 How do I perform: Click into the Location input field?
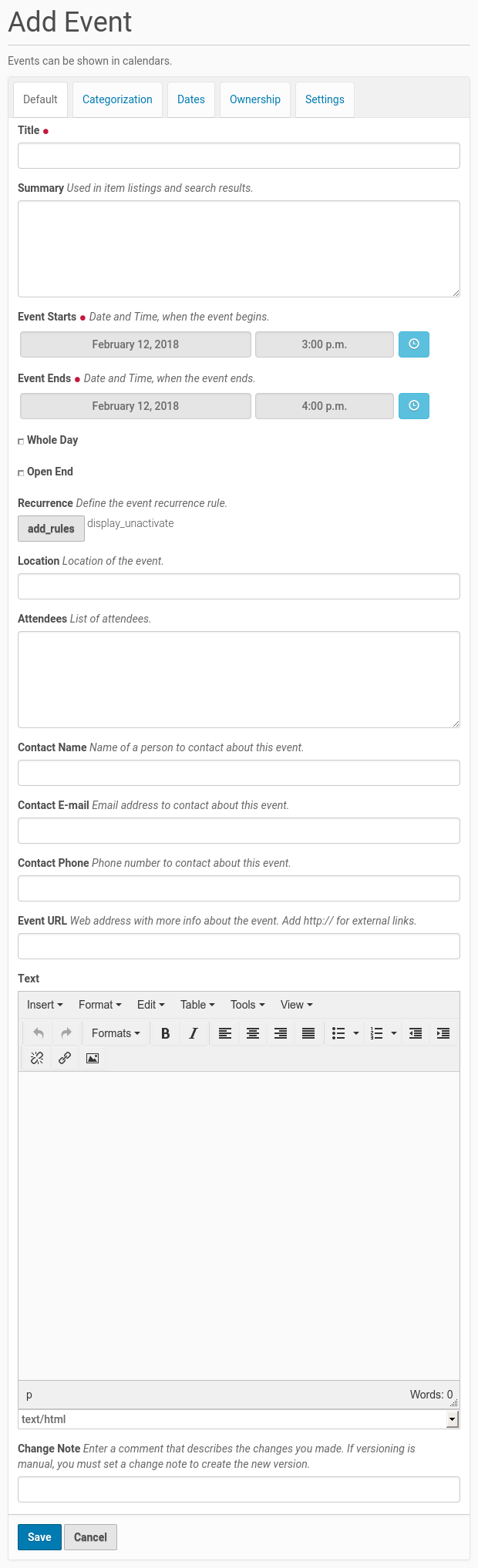(239, 586)
